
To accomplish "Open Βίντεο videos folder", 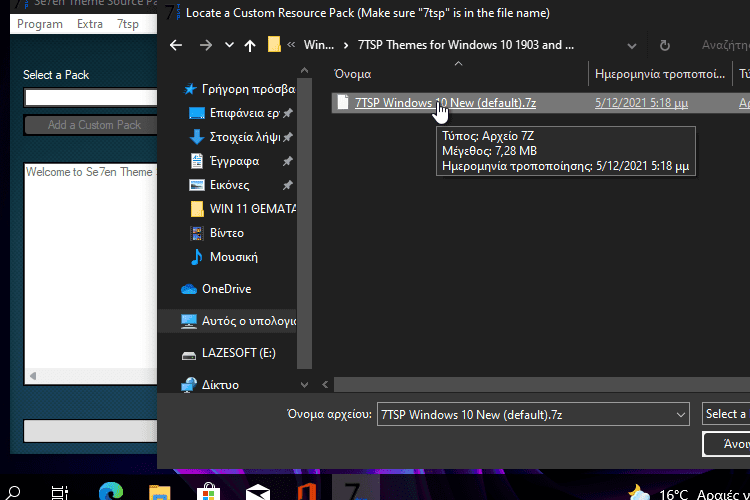I will coord(217,233).
